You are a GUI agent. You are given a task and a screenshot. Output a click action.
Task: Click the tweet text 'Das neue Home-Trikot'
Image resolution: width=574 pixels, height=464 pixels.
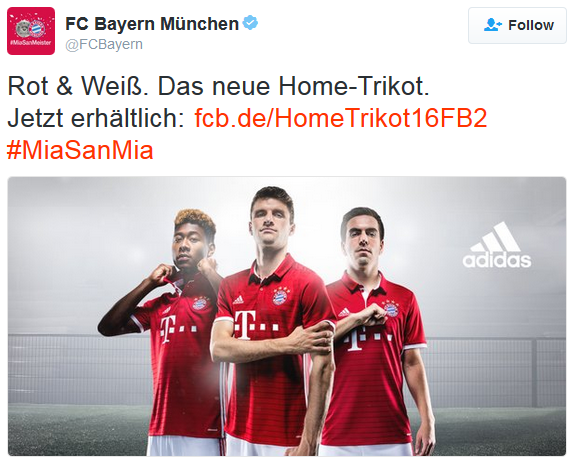[293, 86]
